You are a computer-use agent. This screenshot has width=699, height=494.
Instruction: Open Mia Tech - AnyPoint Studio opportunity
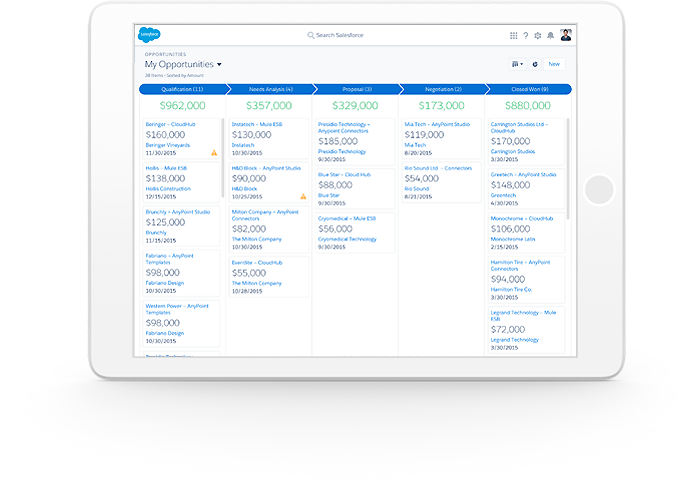click(x=437, y=124)
